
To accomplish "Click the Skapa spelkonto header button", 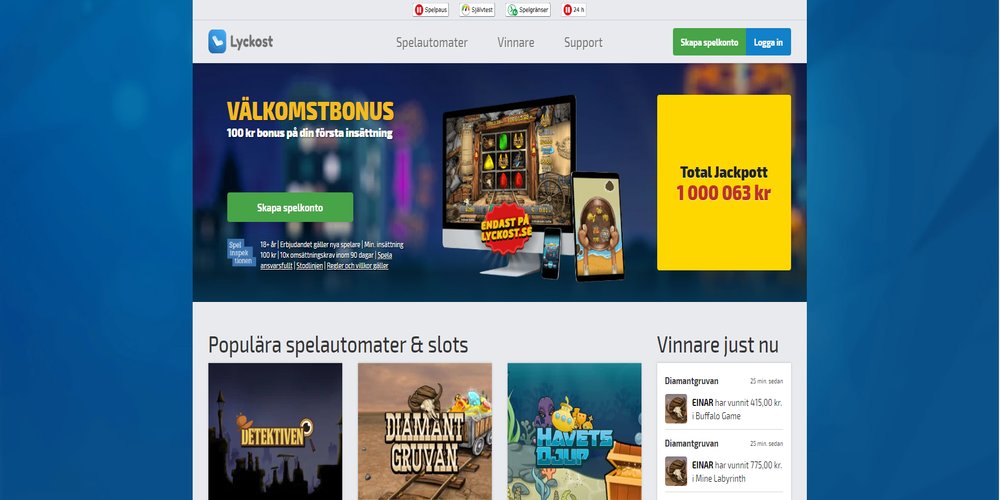I will coord(709,42).
